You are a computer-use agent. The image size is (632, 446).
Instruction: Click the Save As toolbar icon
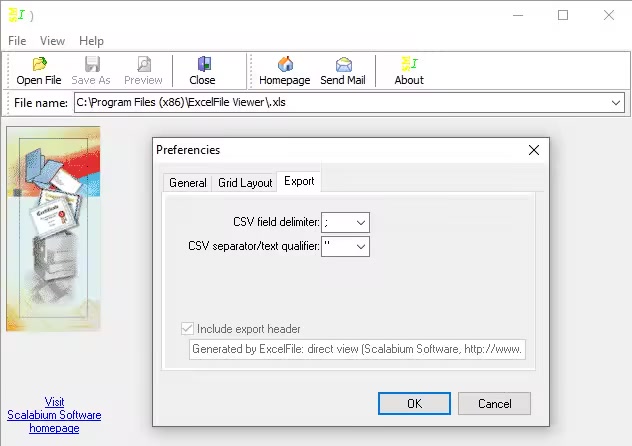point(91,65)
